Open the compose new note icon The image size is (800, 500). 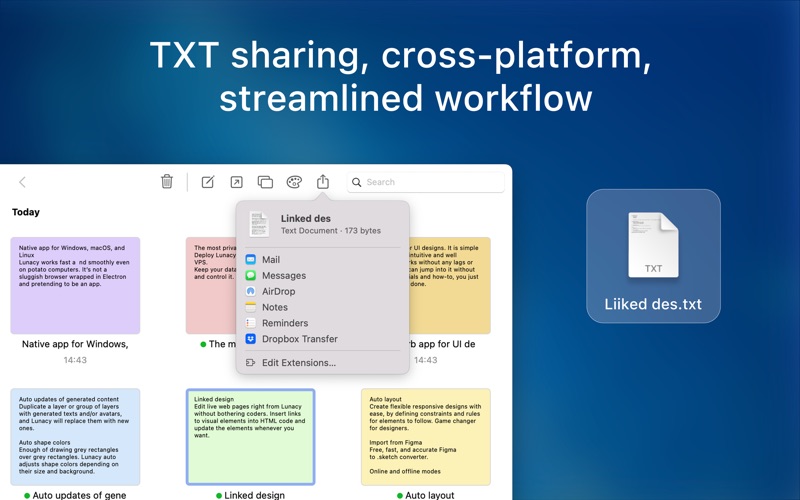click(x=208, y=182)
